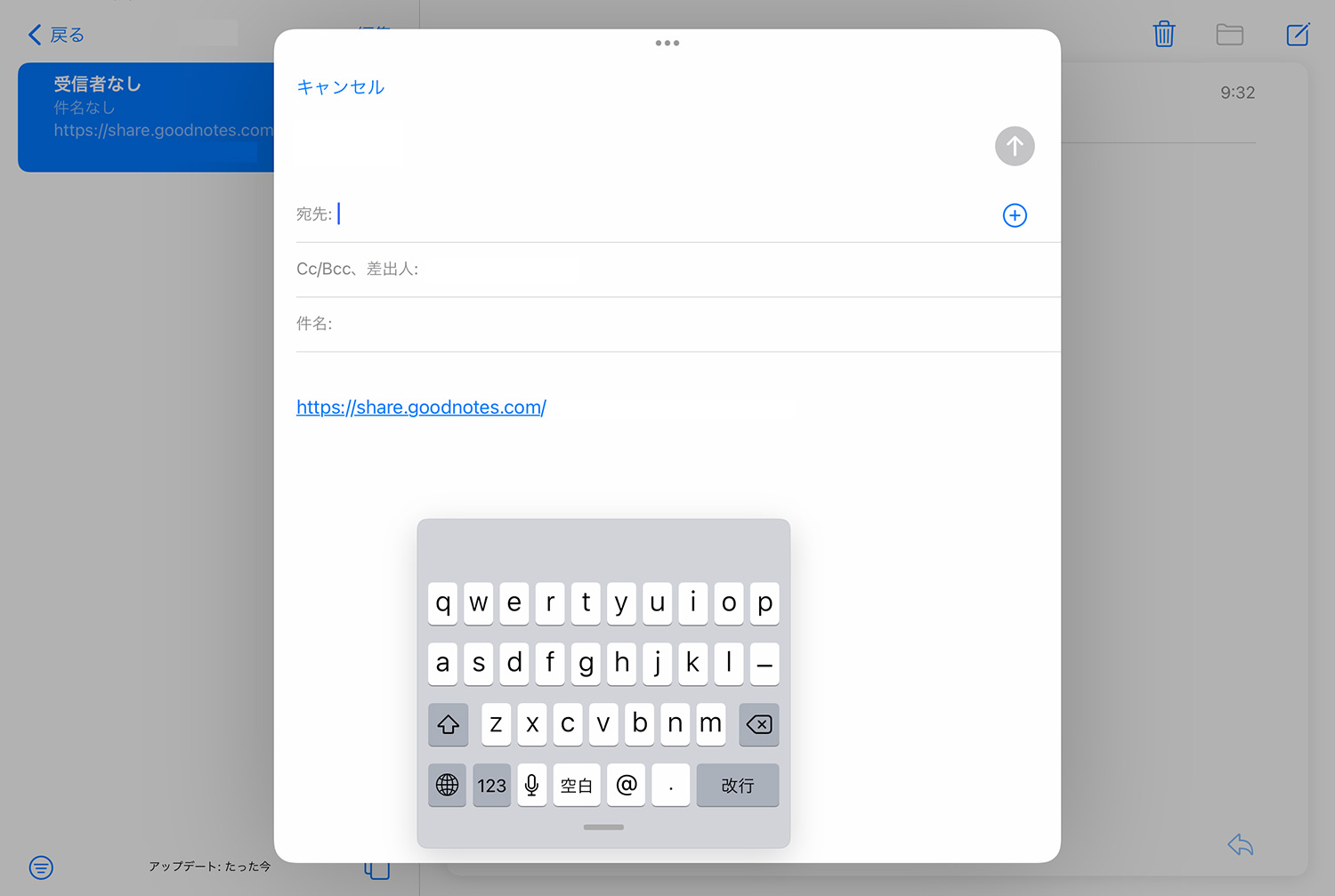This screenshot has height=896, width=1335.
Task: Tap the x key
Action: coord(532,724)
